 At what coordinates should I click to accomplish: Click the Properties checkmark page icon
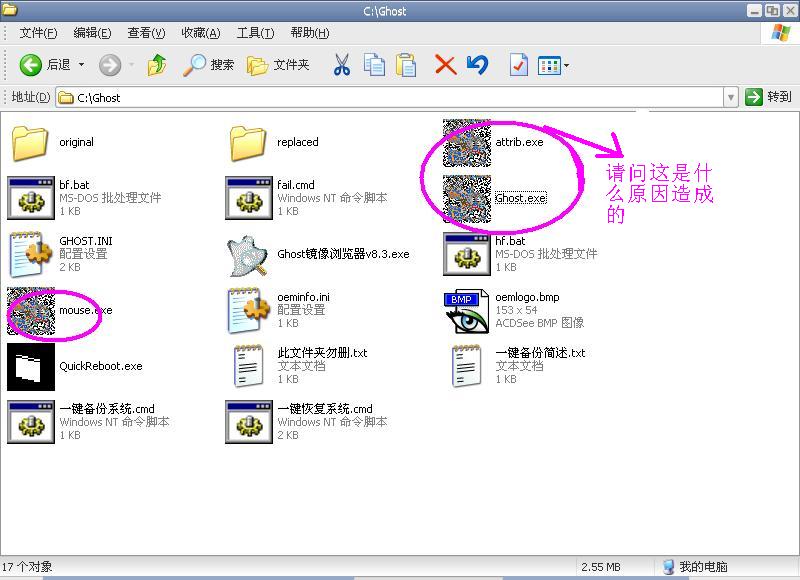click(x=518, y=65)
